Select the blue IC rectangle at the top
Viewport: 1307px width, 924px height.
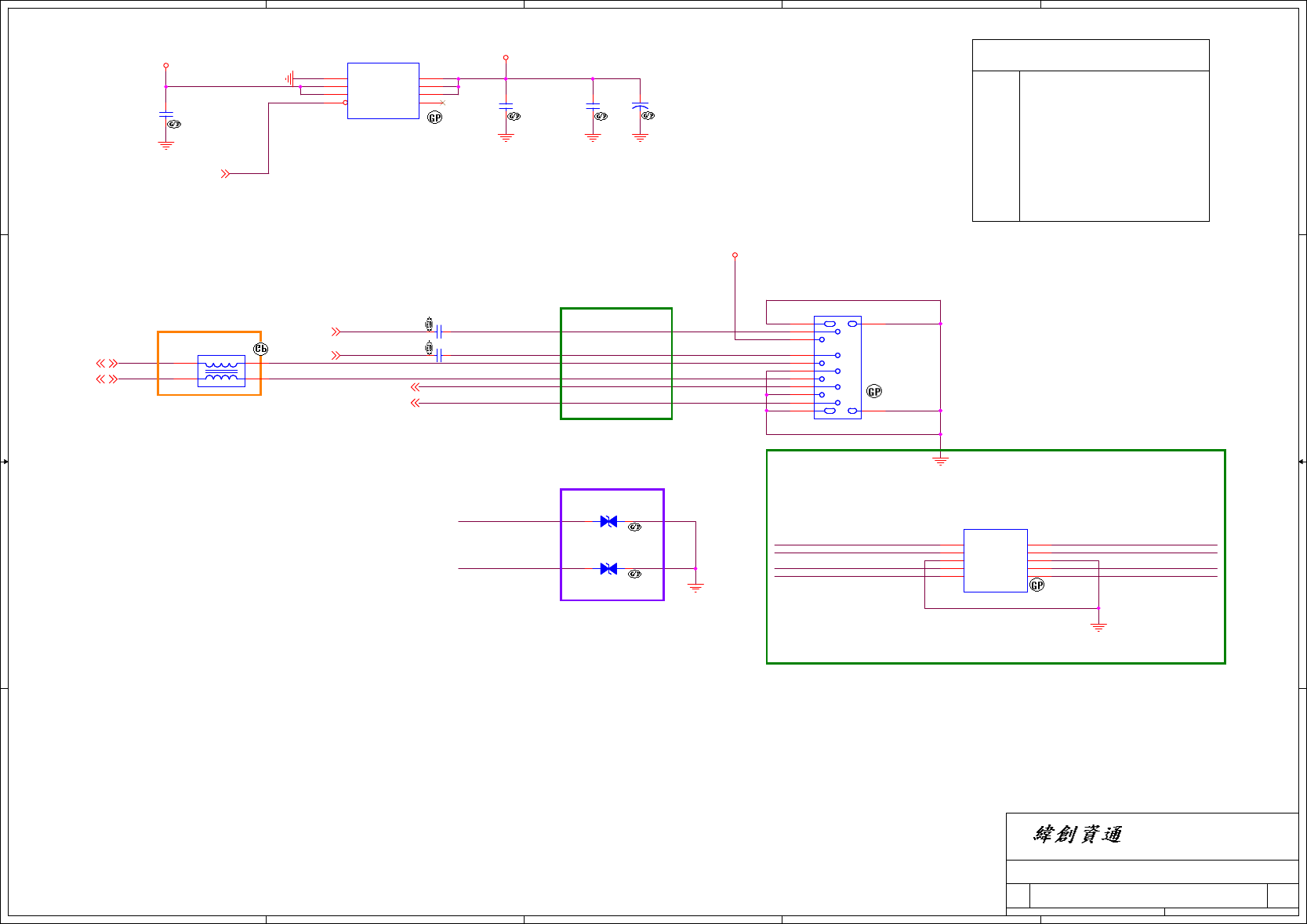click(x=383, y=91)
